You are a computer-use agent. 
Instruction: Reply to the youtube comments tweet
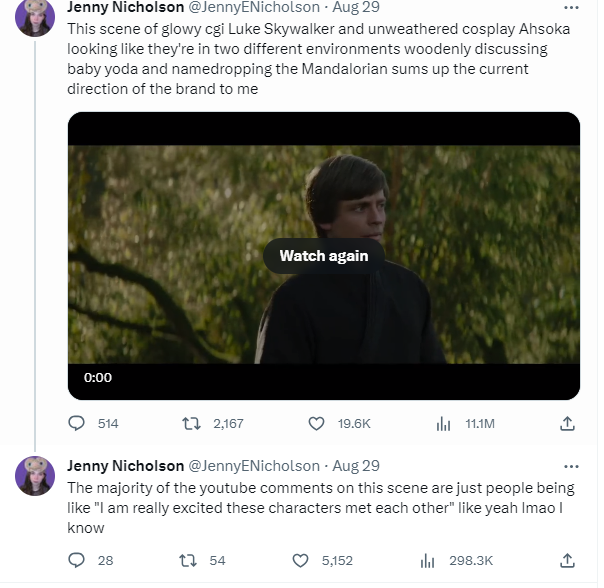(x=77, y=560)
